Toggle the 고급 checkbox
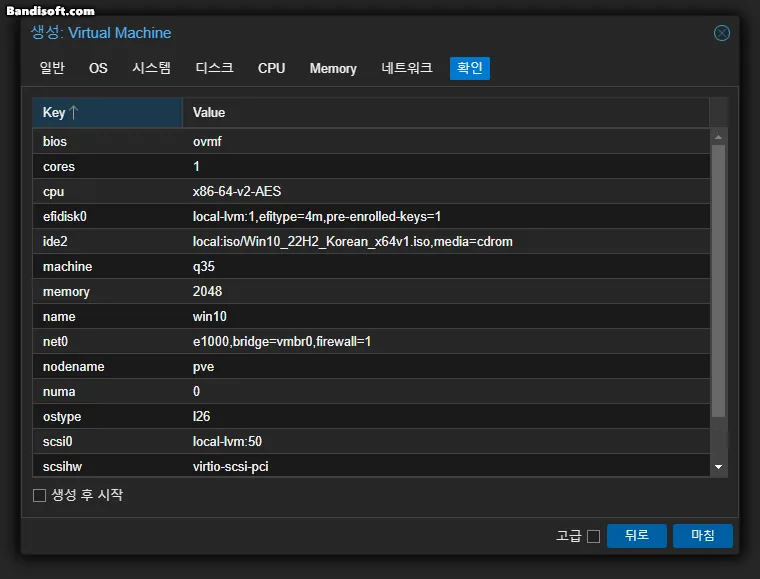Image resolution: width=760 pixels, height=579 pixels. pyautogui.click(x=593, y=536)
